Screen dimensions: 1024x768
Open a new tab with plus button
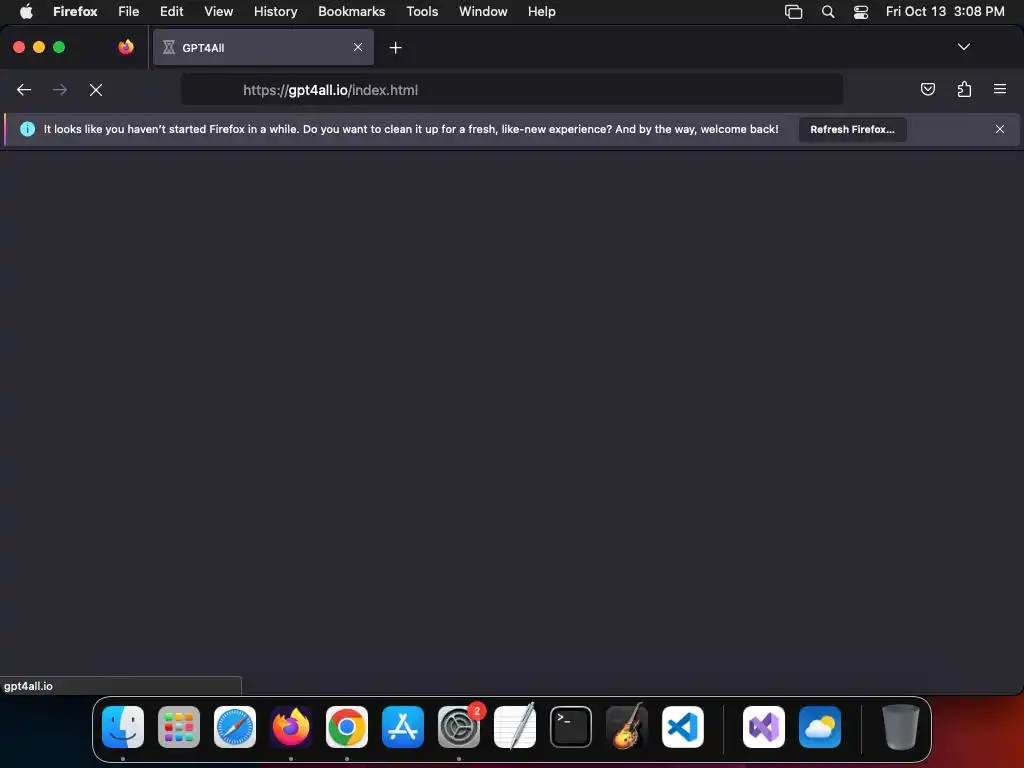click(396, 48)
